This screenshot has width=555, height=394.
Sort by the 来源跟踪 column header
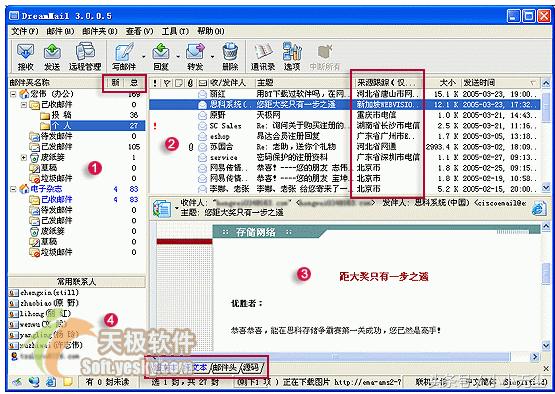[x=388, y=83]
